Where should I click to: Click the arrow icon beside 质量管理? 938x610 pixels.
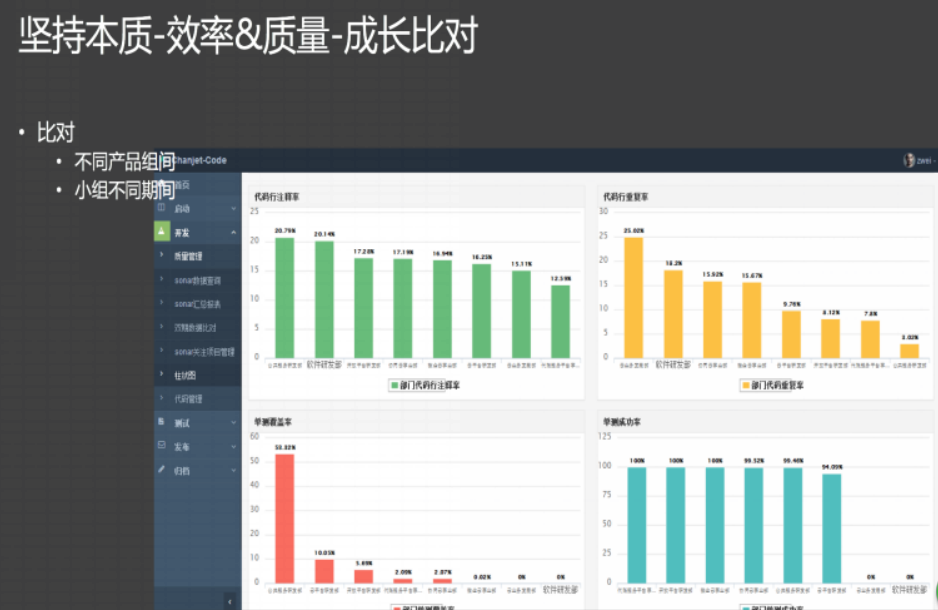tap(162, 255)
